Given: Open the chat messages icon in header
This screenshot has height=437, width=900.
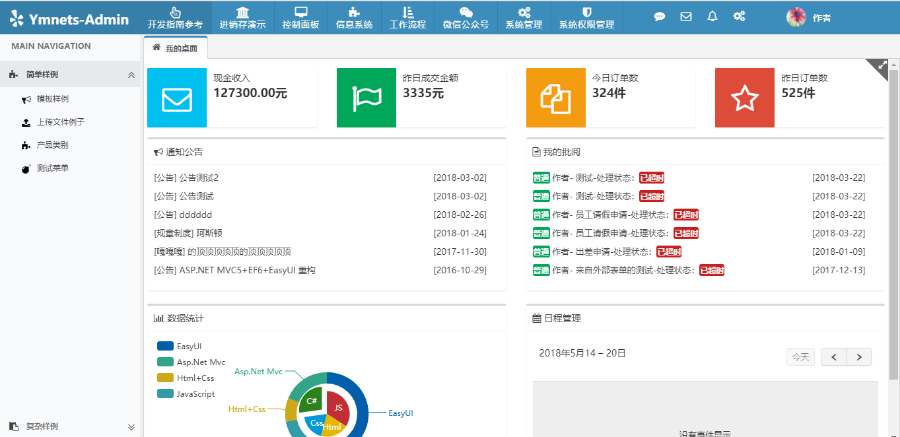Looking at the screenshot, I should [x=660, y=17].
